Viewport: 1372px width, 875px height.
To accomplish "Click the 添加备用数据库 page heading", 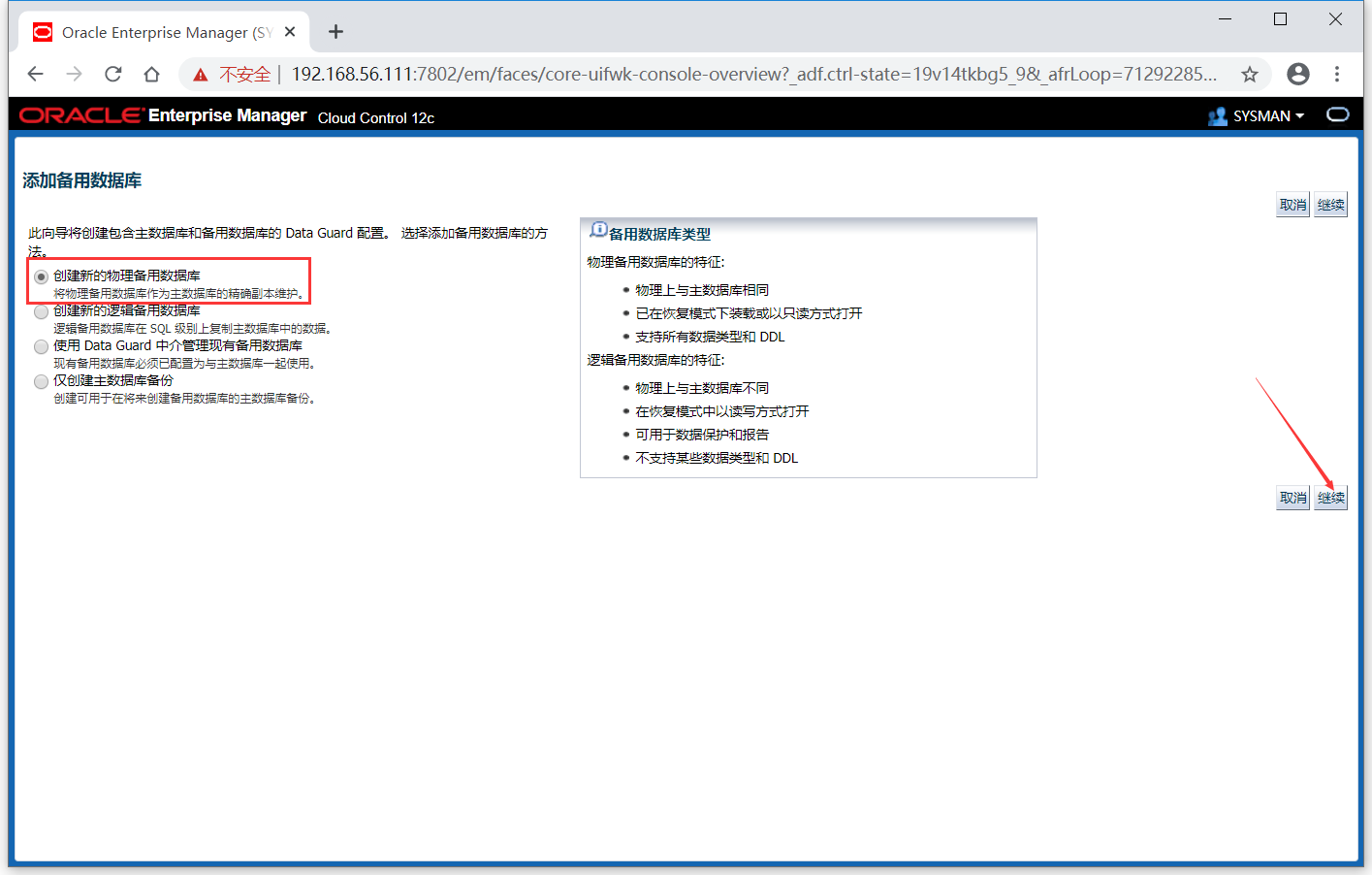I will point(82,180).
